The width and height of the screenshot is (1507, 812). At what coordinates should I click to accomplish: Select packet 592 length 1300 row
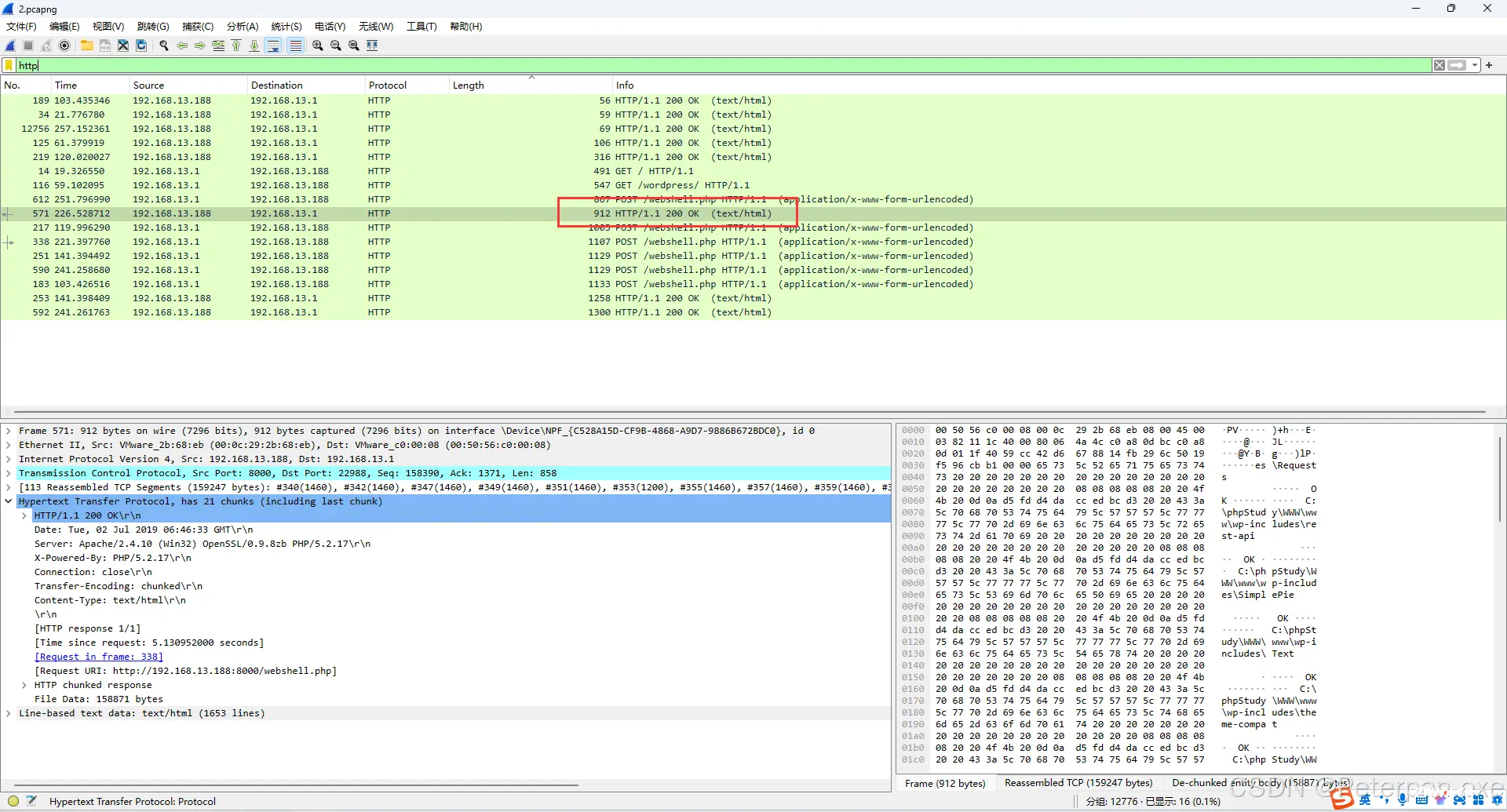coord(753,312)
